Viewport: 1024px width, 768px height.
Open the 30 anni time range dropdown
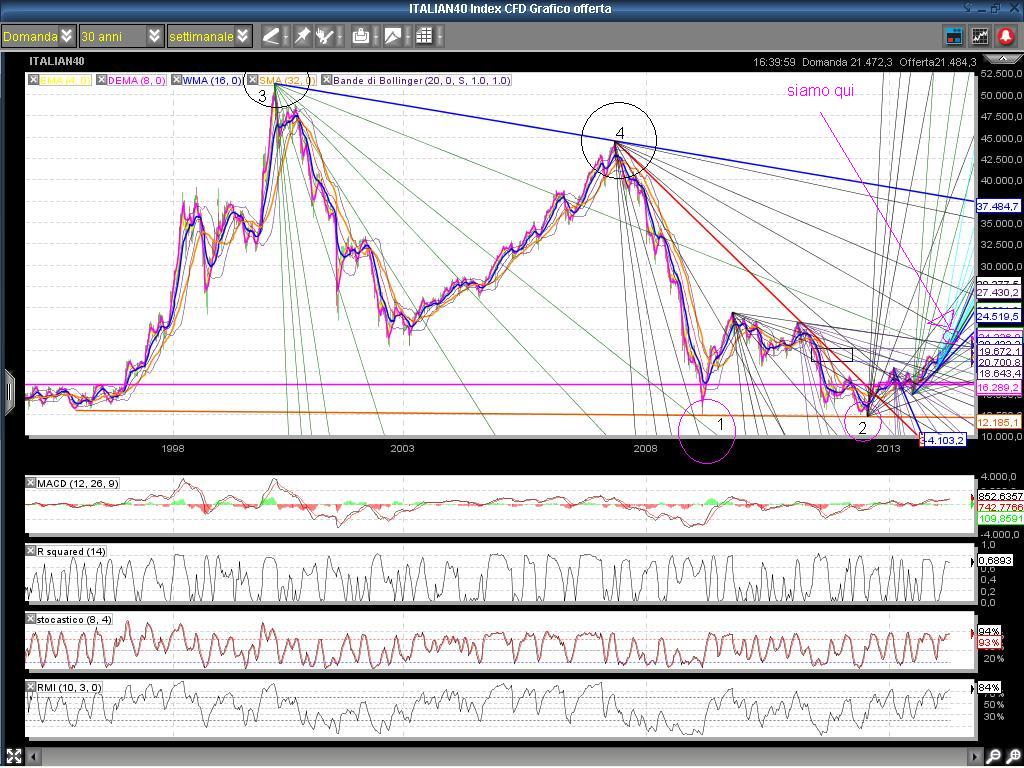121,37
